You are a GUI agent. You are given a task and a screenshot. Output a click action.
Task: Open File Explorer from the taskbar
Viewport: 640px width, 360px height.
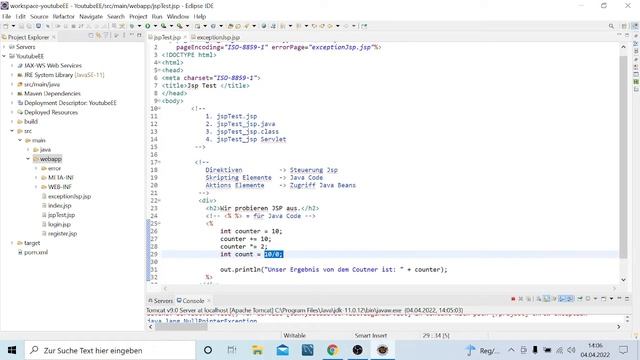[258, 350]
